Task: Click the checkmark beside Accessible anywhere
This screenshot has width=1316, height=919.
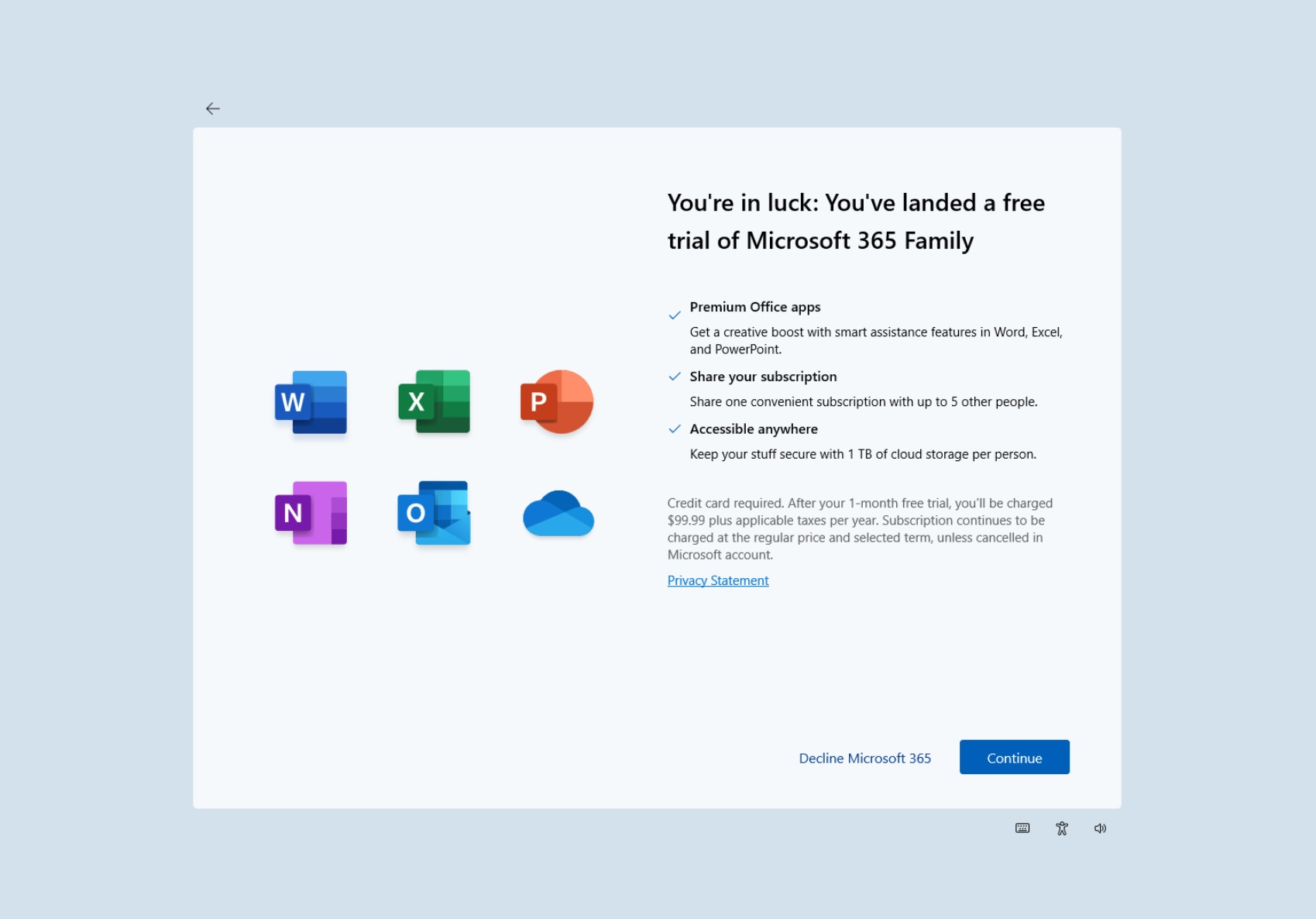Action: (x=673, y=430)
